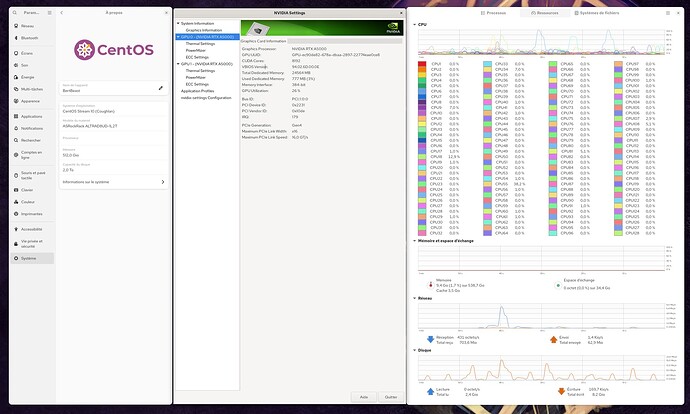The height and width of the screenshot is (414, 690).
Task: Open the System Monitor hamburger menu icon
Action: pos(668,13)
